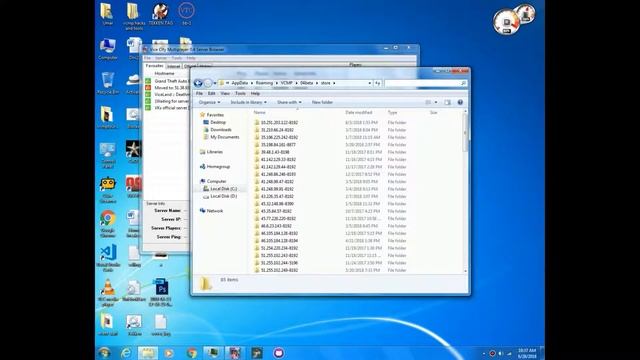The width and height of the screenshot is (640, 360).
Task: Sort by the Type column header
Action: 392,112
